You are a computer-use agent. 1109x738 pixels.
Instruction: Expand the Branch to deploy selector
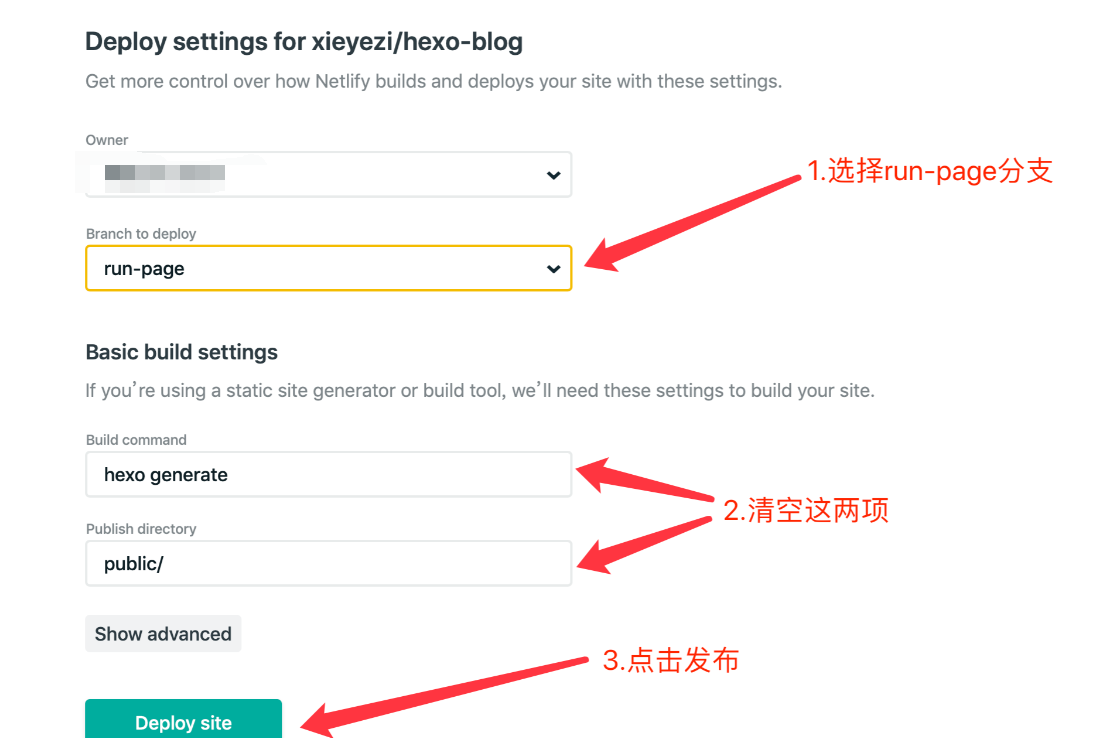click(328, 268)
